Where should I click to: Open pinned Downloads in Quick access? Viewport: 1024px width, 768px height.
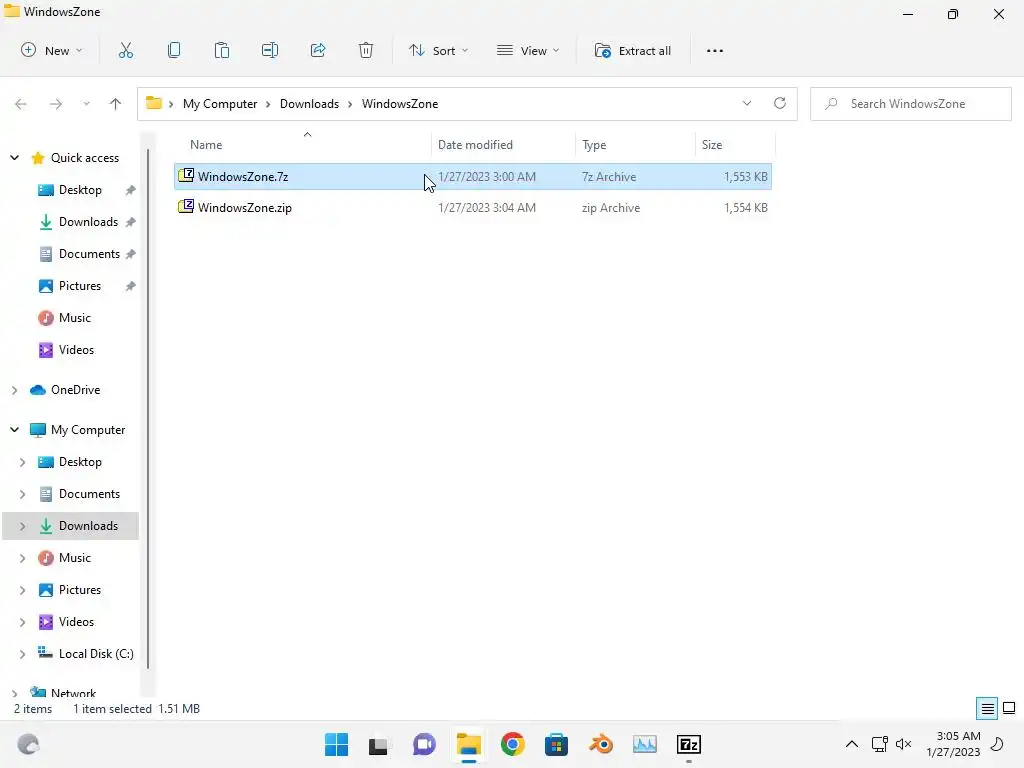[88, 222]
